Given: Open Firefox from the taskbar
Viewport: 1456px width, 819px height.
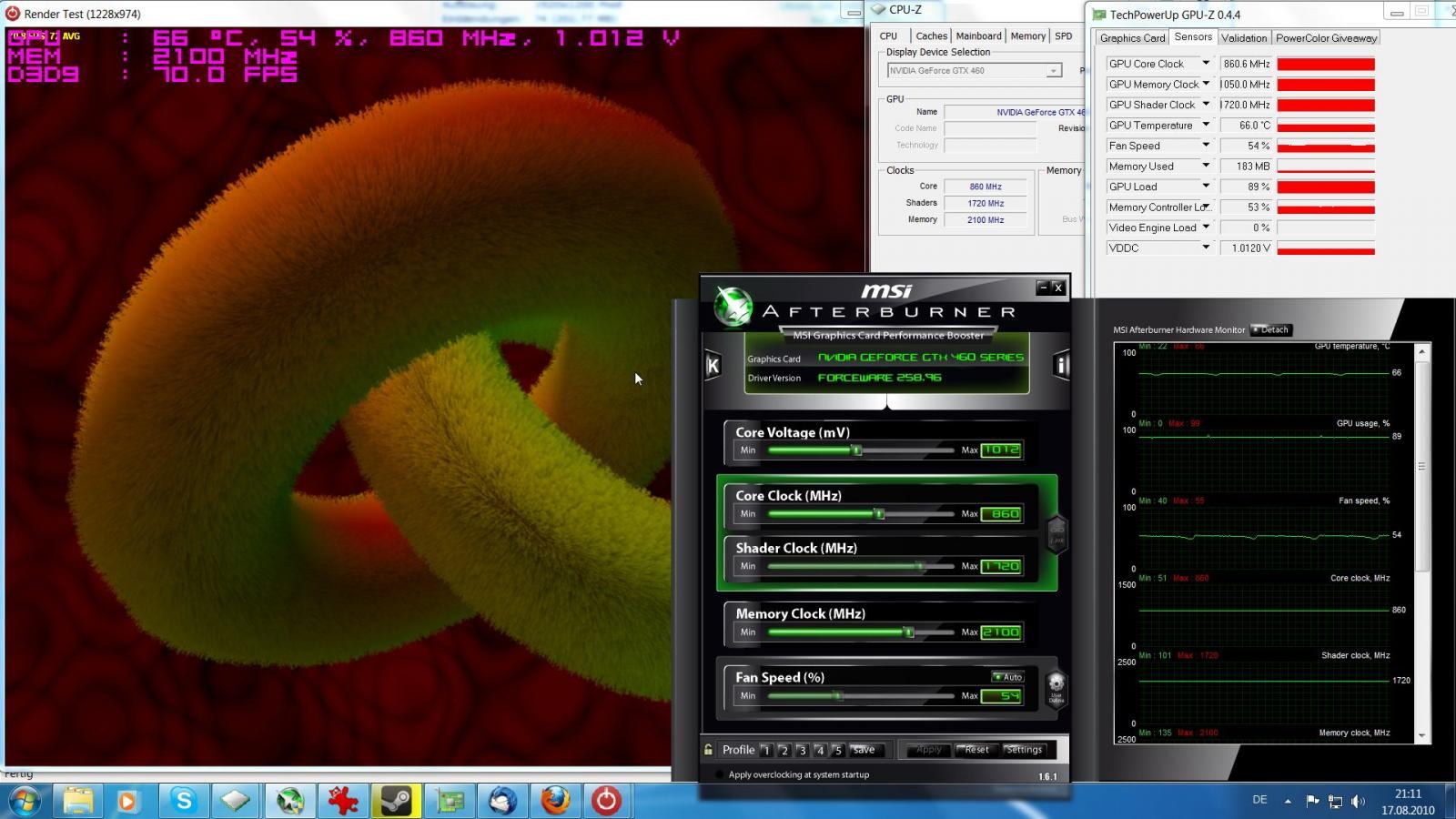Looking at the screenshot, I should [x=555, y=801].
